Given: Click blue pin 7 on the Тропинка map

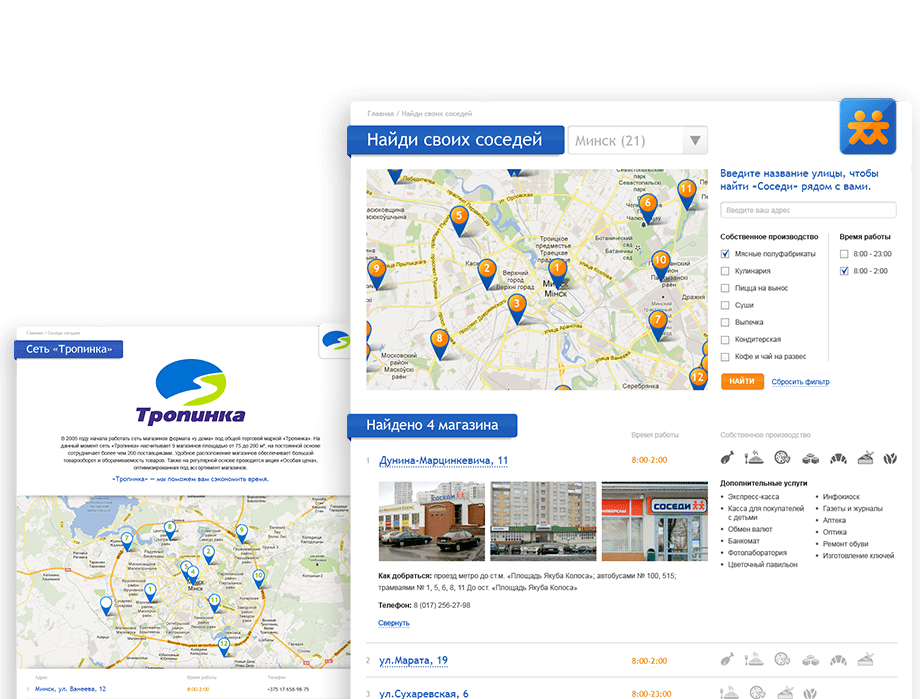Looking at the screenshot, I should pyautogui.click(x=127, y=541).
